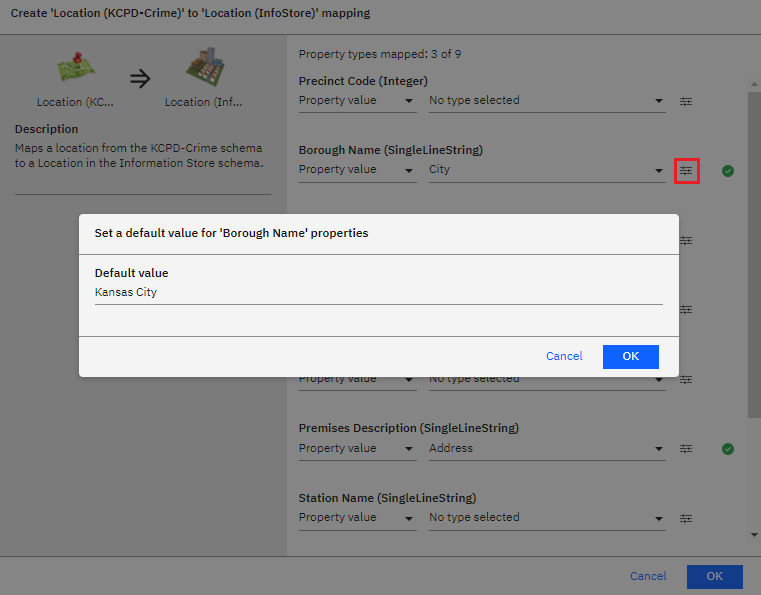The width and height of the screenshot is (761, 595).
Task: Open Borough Name 'Property value' dropdown
Action: pyautogui.click(x=357, y=170)
